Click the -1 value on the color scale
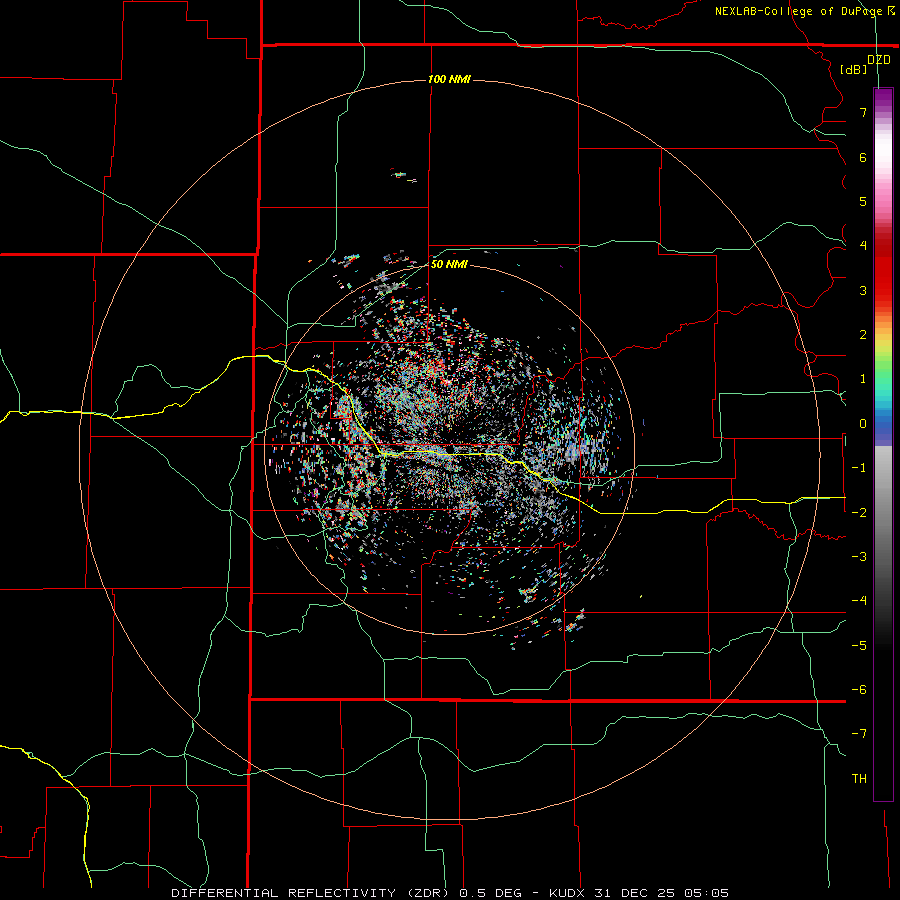Viewport: 900px width, 900px height. coord(859,468)
